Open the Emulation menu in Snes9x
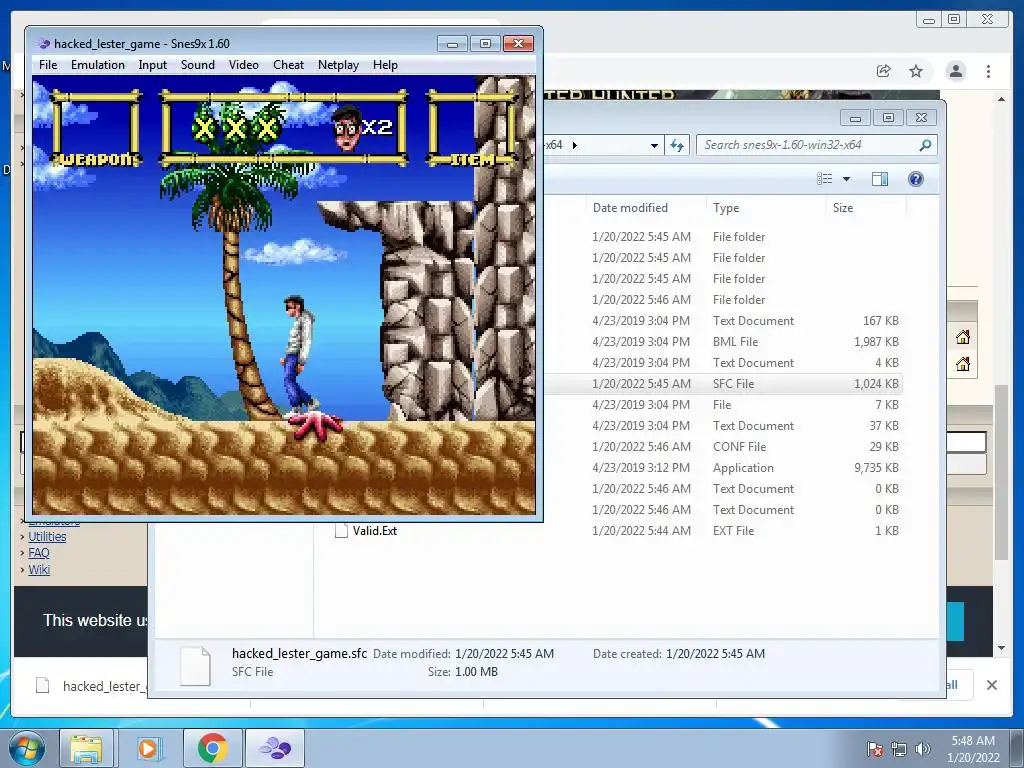 pos(97,65)
